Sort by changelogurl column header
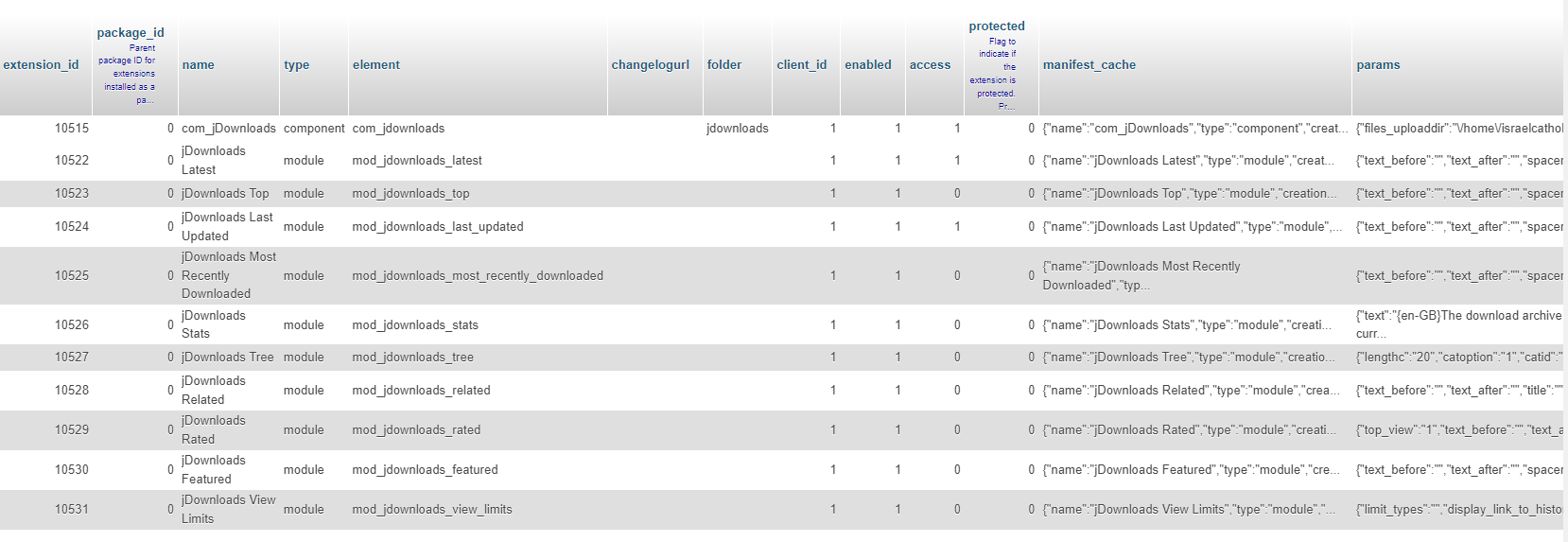This screenshot has height=542, width=1568. pyautogui.click(x=651, y=64)
